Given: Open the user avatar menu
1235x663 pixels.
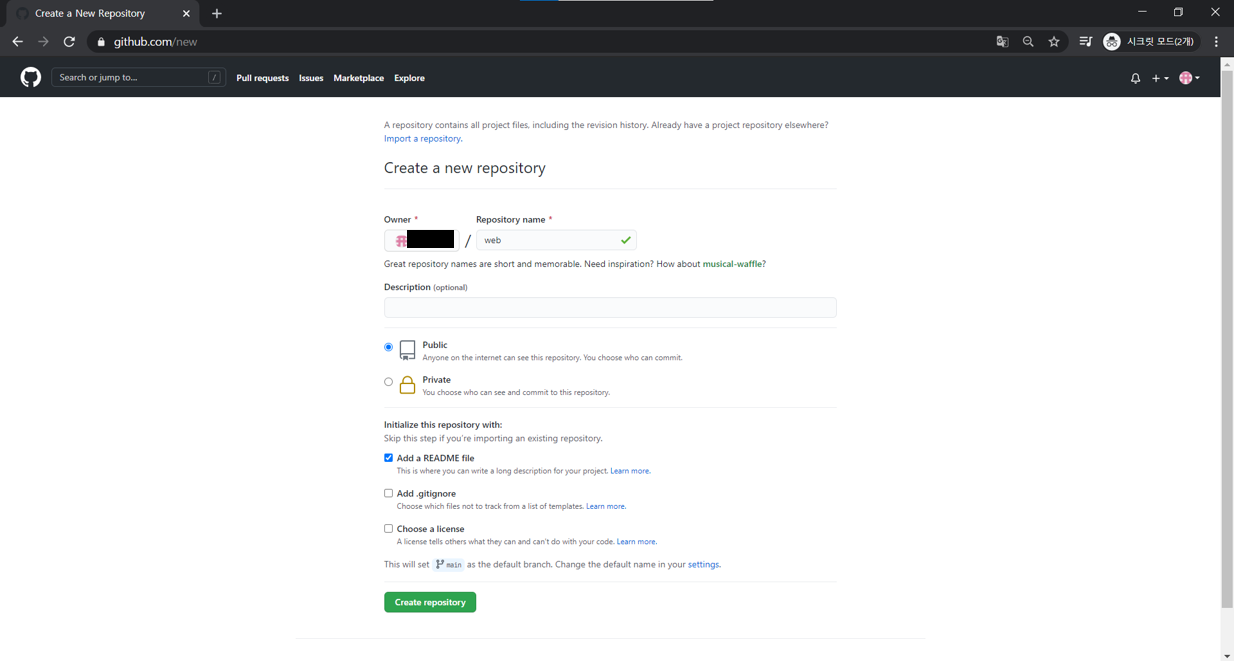Looking at the screenshot, I should (1189, 78).
